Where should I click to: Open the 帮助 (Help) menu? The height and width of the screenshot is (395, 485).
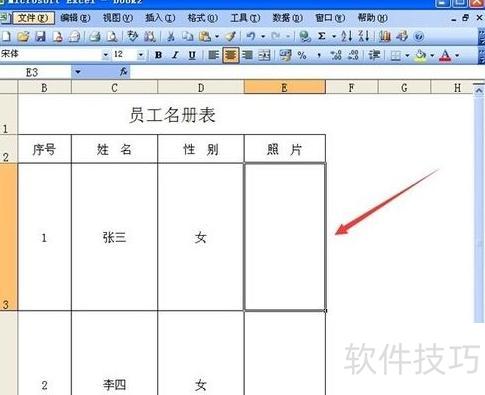pos(373,18)
